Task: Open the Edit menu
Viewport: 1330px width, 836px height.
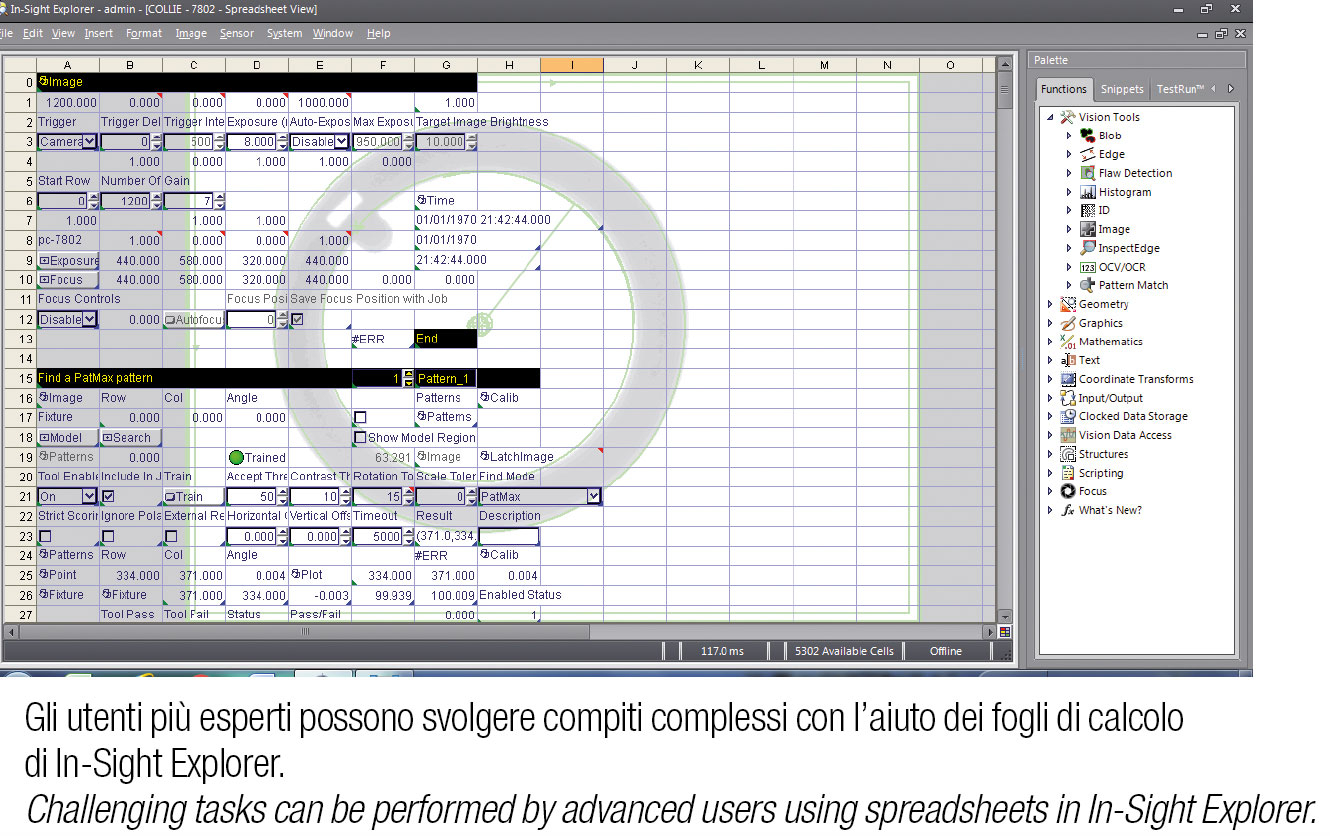Action: point(33,33)
